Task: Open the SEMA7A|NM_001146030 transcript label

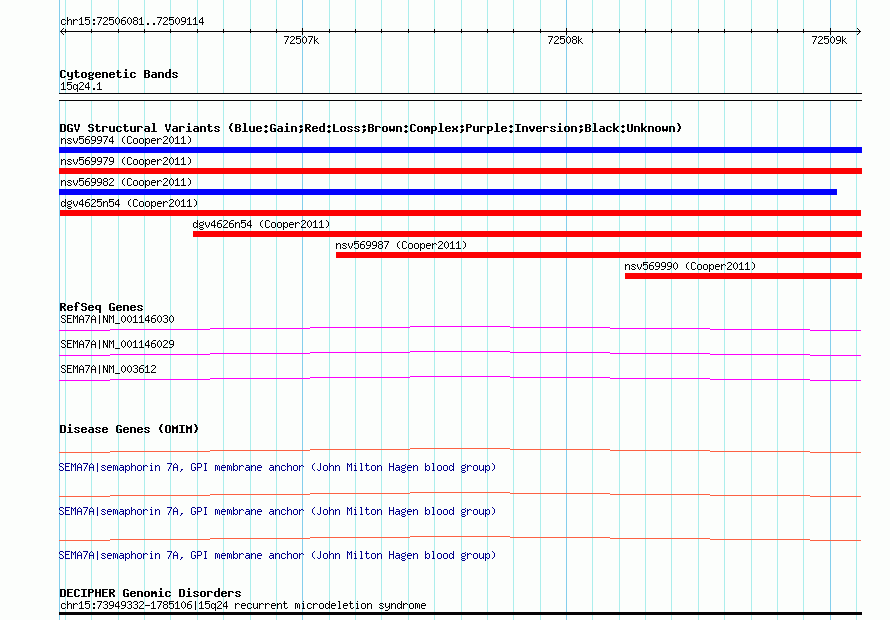Action: coord(117,319)
